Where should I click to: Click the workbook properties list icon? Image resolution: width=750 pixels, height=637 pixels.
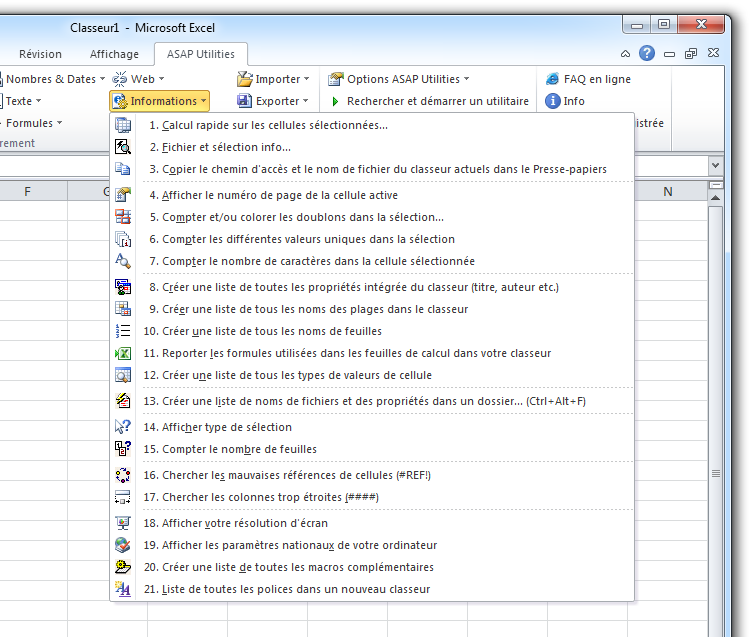[123, 287]
